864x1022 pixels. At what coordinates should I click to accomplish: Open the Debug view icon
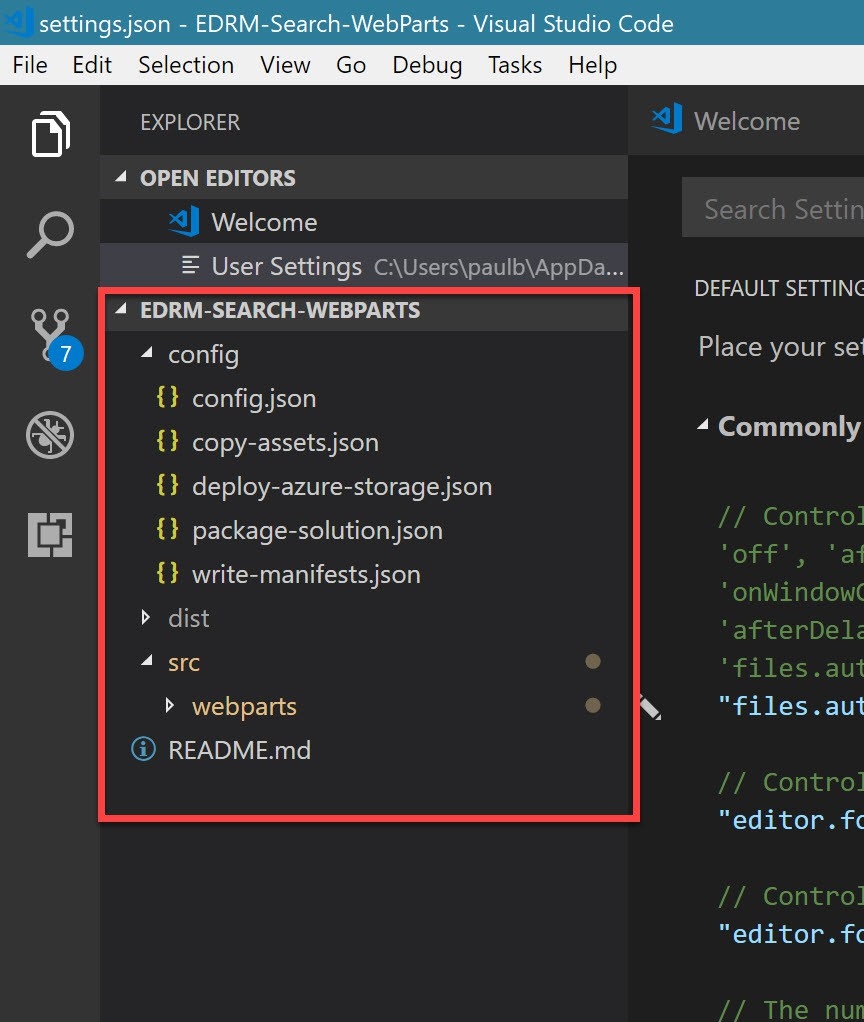click(x=50, y=435)
